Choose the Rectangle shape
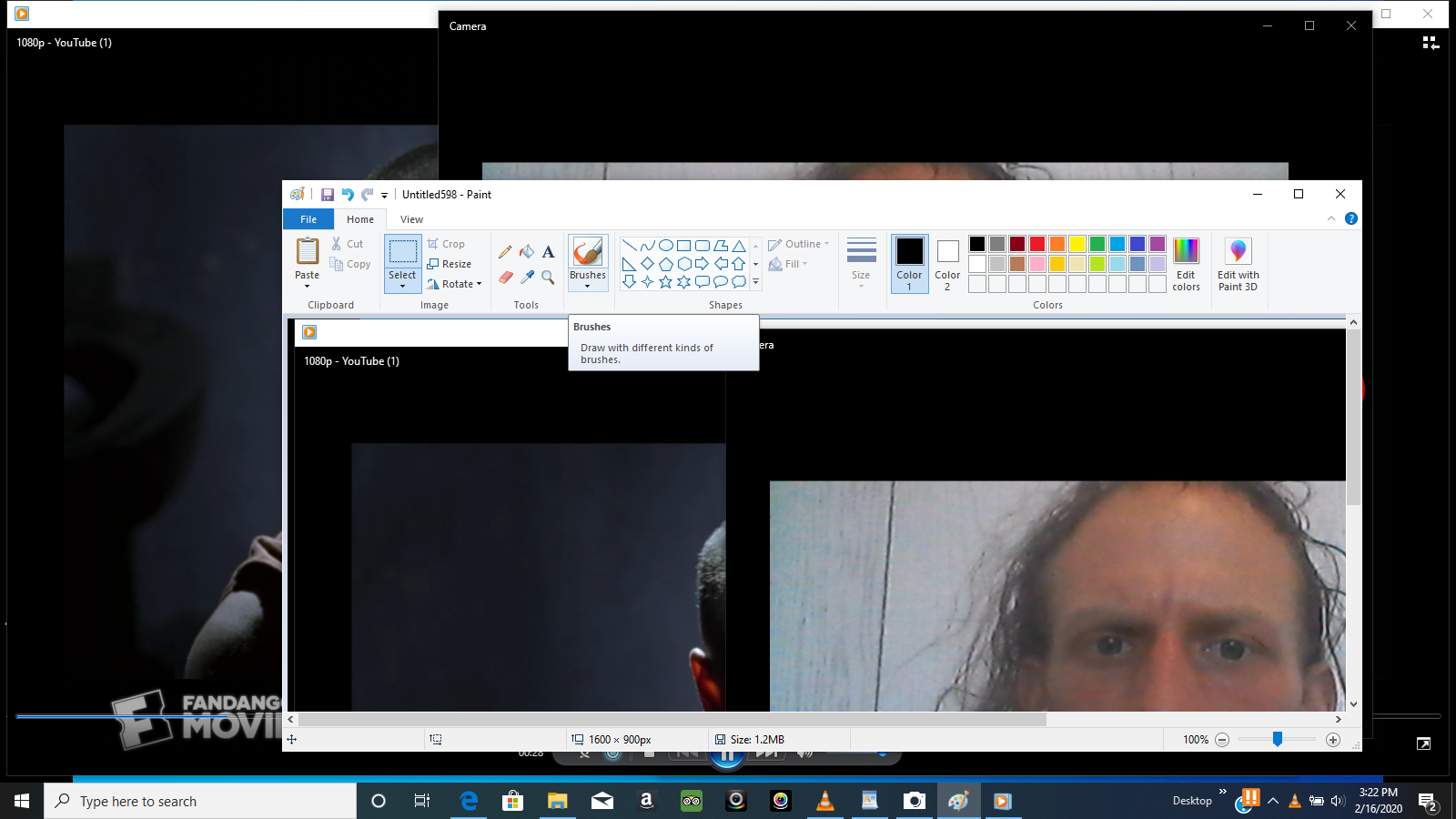The height and width of the screenshot is (819, 1456). (x=683, y=246)
